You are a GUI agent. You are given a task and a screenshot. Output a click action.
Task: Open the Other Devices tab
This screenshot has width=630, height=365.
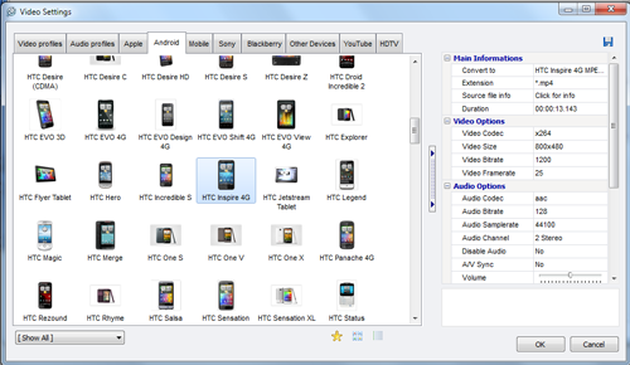[312, 43]
